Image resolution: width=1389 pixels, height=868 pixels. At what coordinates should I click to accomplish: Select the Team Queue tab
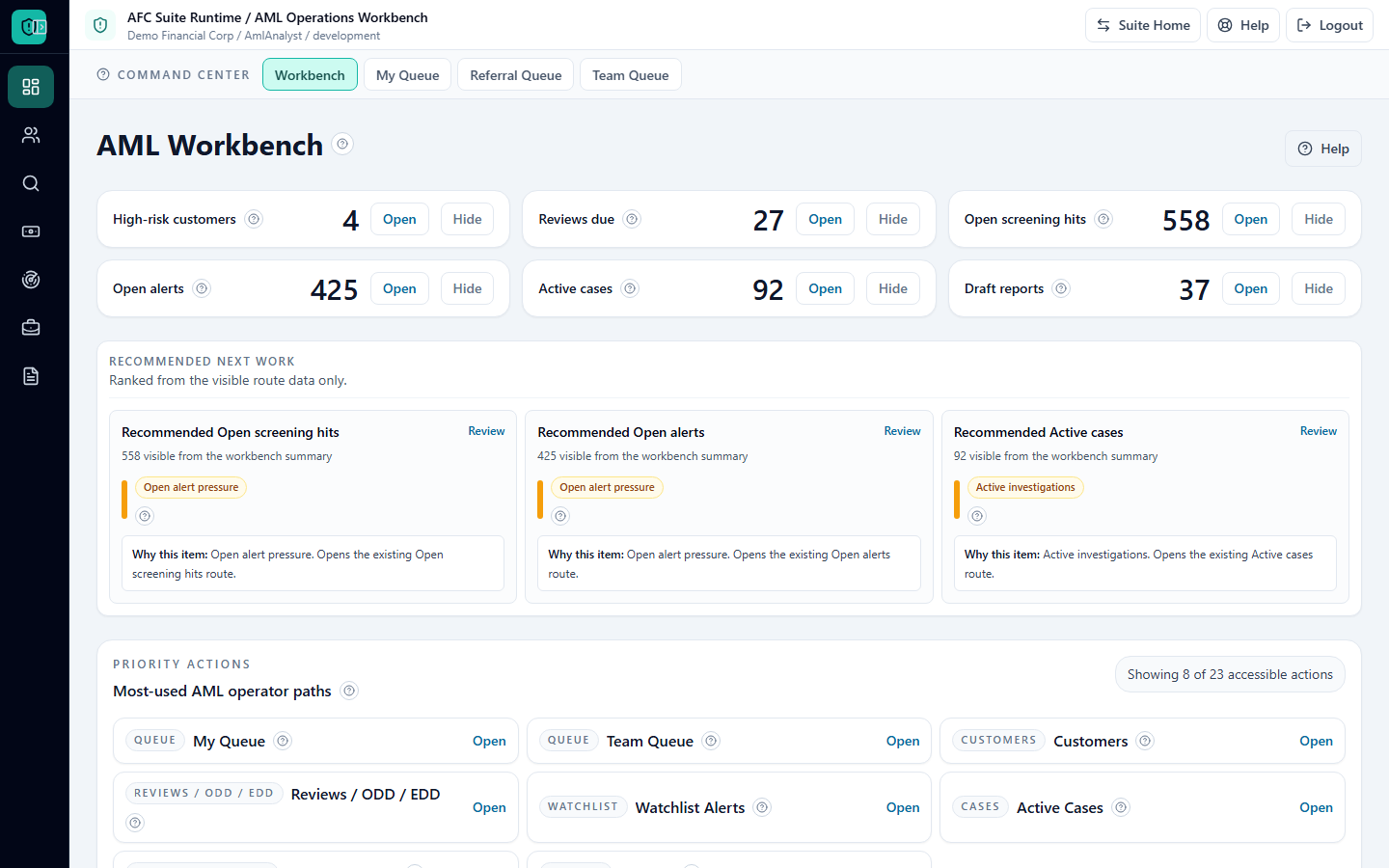(x=631, y=75)
